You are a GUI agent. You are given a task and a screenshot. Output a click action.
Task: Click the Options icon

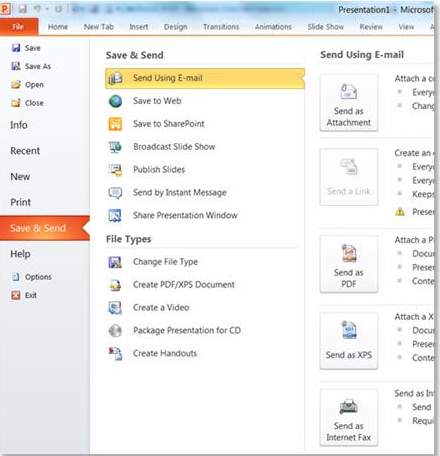(16, 277)
